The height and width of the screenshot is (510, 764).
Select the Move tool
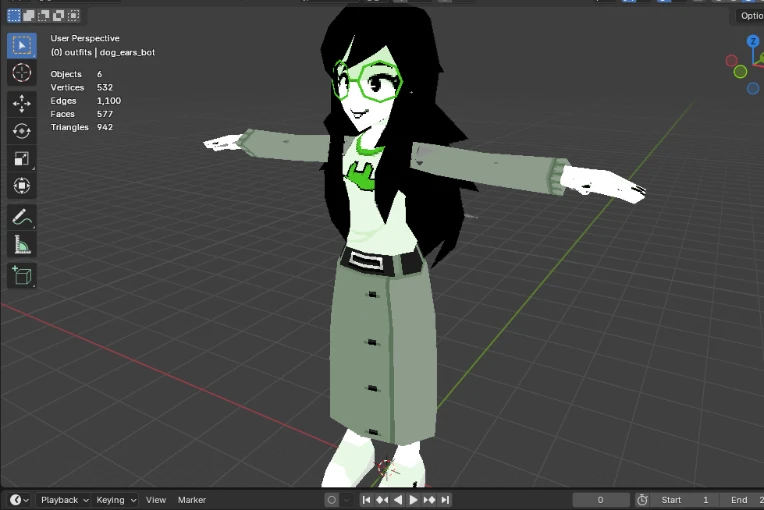[x=22, y=104]
